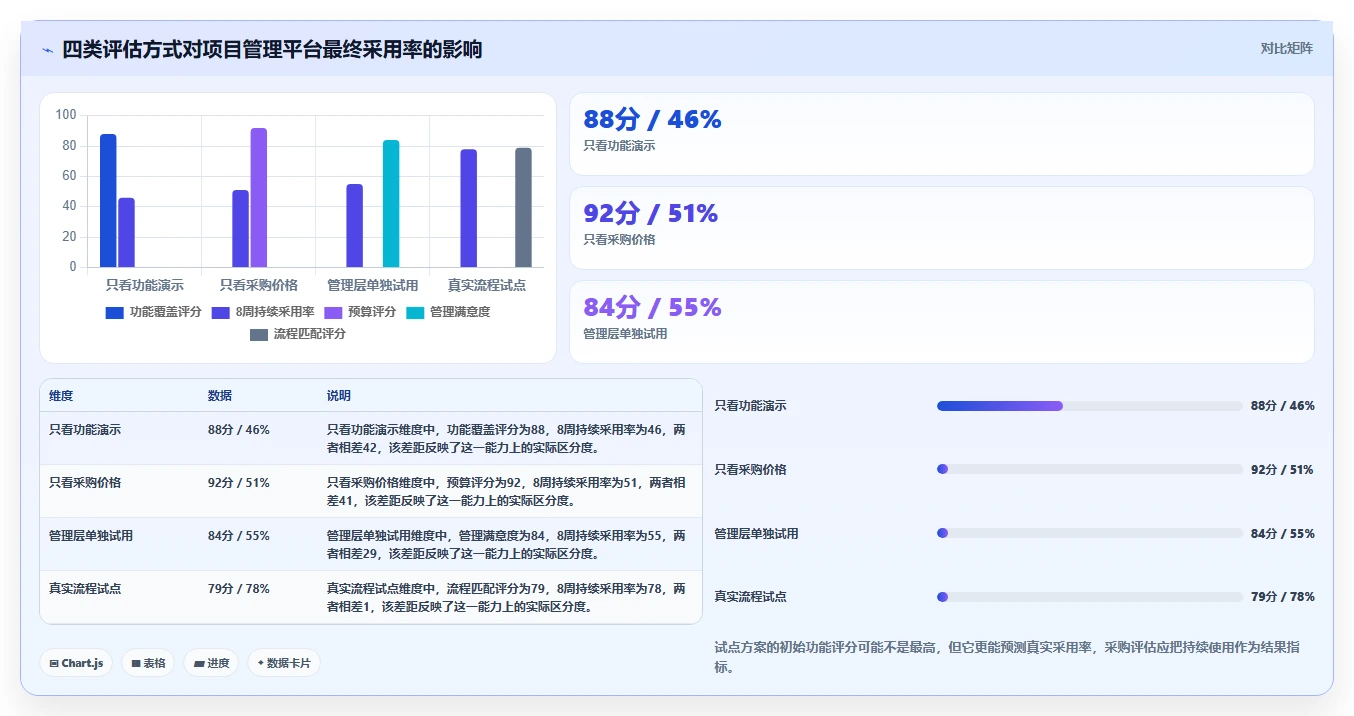Toggle the 8周持续采用率 legend item

point(263,312)
